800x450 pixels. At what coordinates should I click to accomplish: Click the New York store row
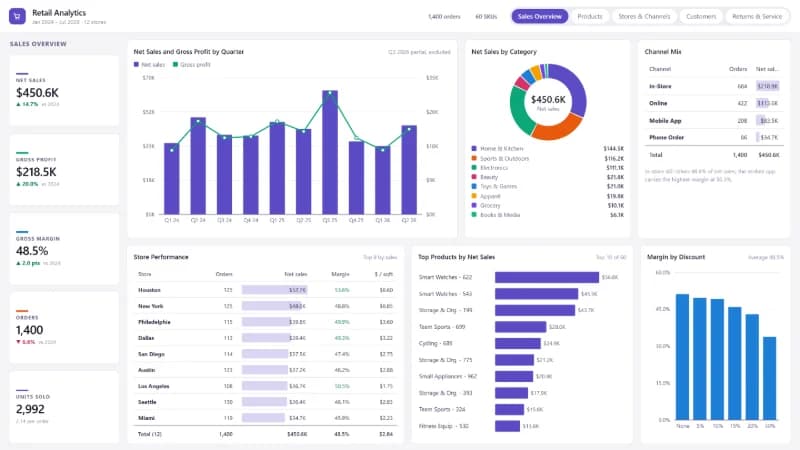tap(265, 306)
